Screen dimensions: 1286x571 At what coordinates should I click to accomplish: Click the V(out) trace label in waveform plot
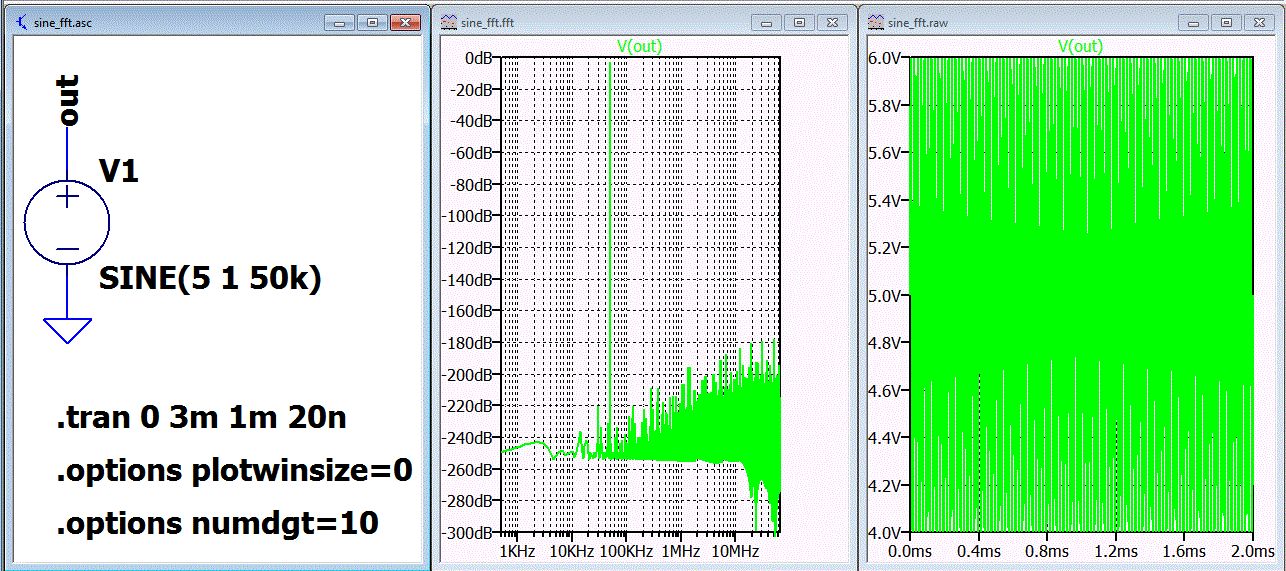coord(1080,46)
